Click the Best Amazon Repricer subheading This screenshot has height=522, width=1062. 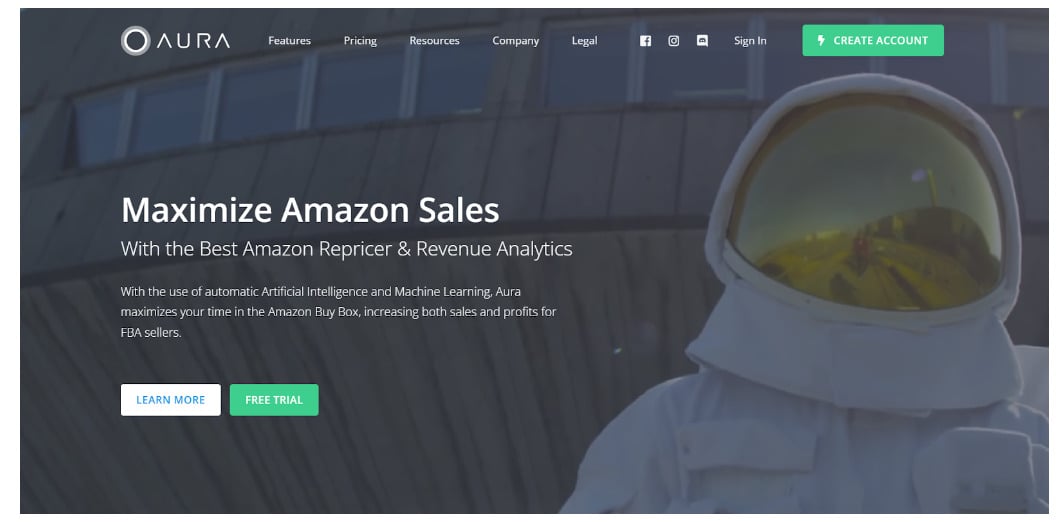pyautogui.click(x=347, y=249)
